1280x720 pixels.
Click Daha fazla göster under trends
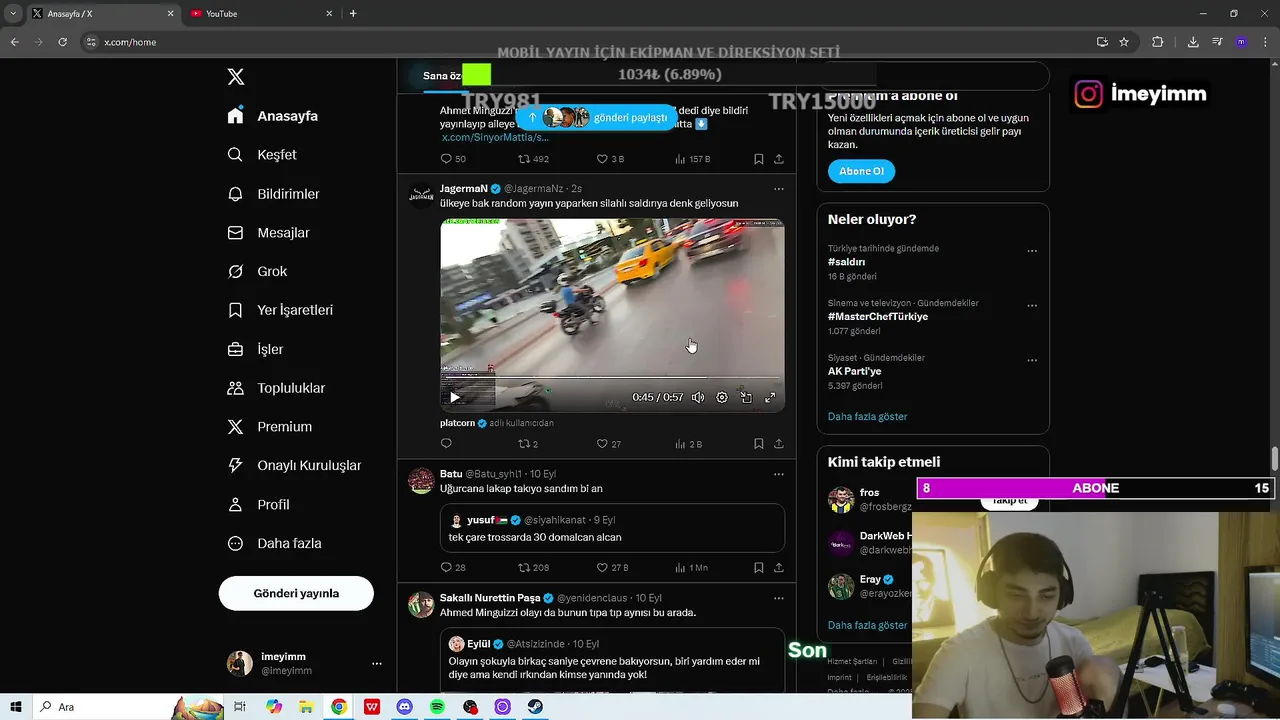tap(867, 416)
